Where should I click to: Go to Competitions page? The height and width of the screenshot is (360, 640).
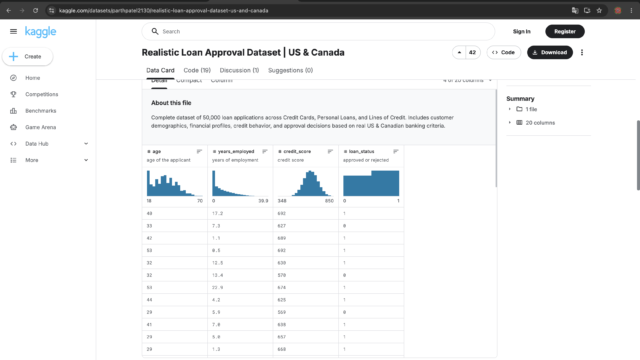tap(42, 94)
